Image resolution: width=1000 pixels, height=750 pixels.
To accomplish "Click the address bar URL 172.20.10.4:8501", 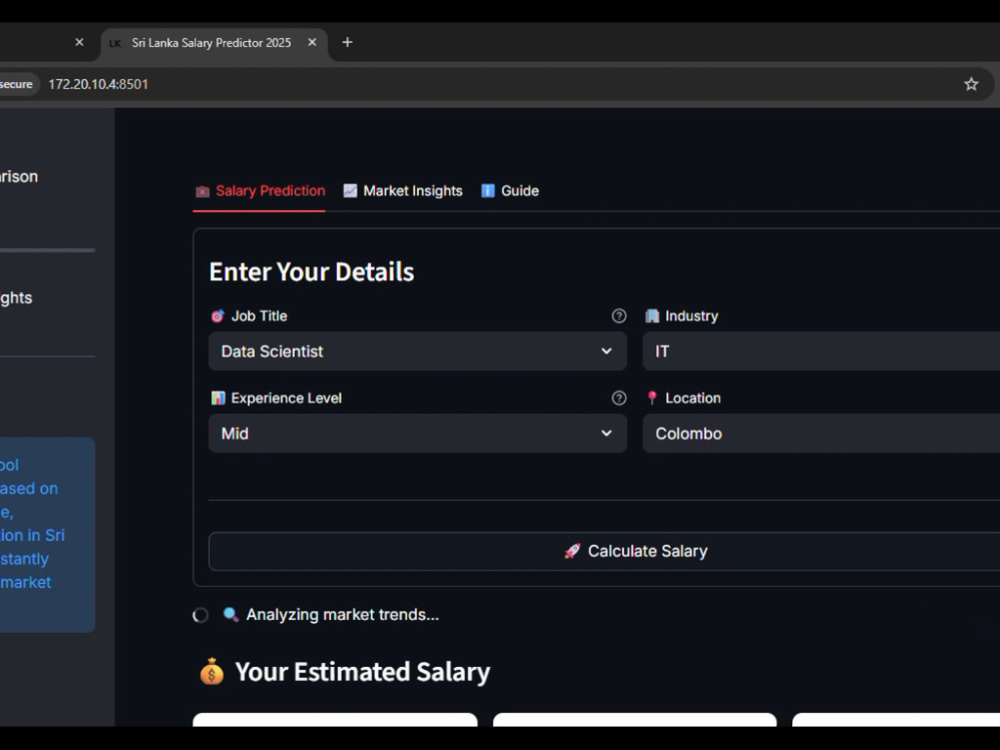I will 98,84.
